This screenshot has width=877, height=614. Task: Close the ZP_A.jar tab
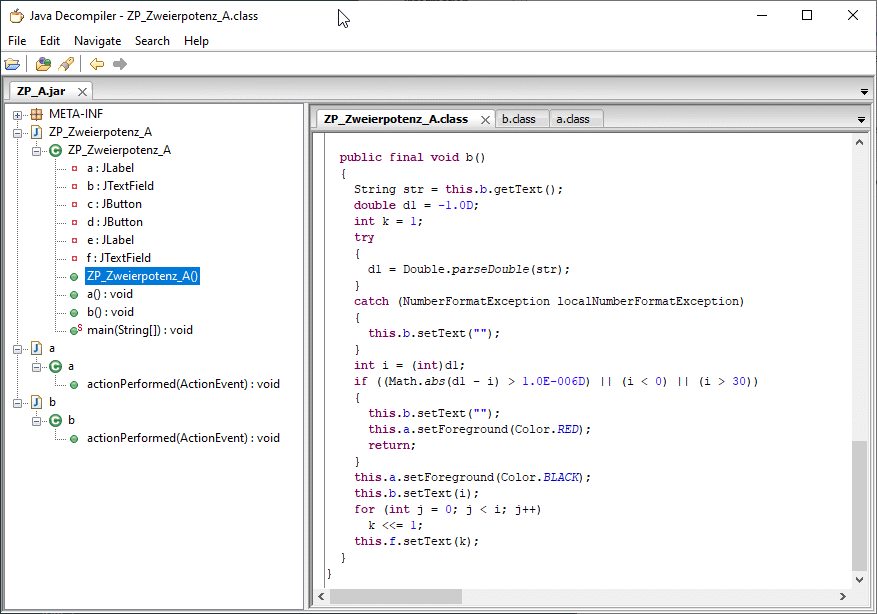(x=82, y=92)
